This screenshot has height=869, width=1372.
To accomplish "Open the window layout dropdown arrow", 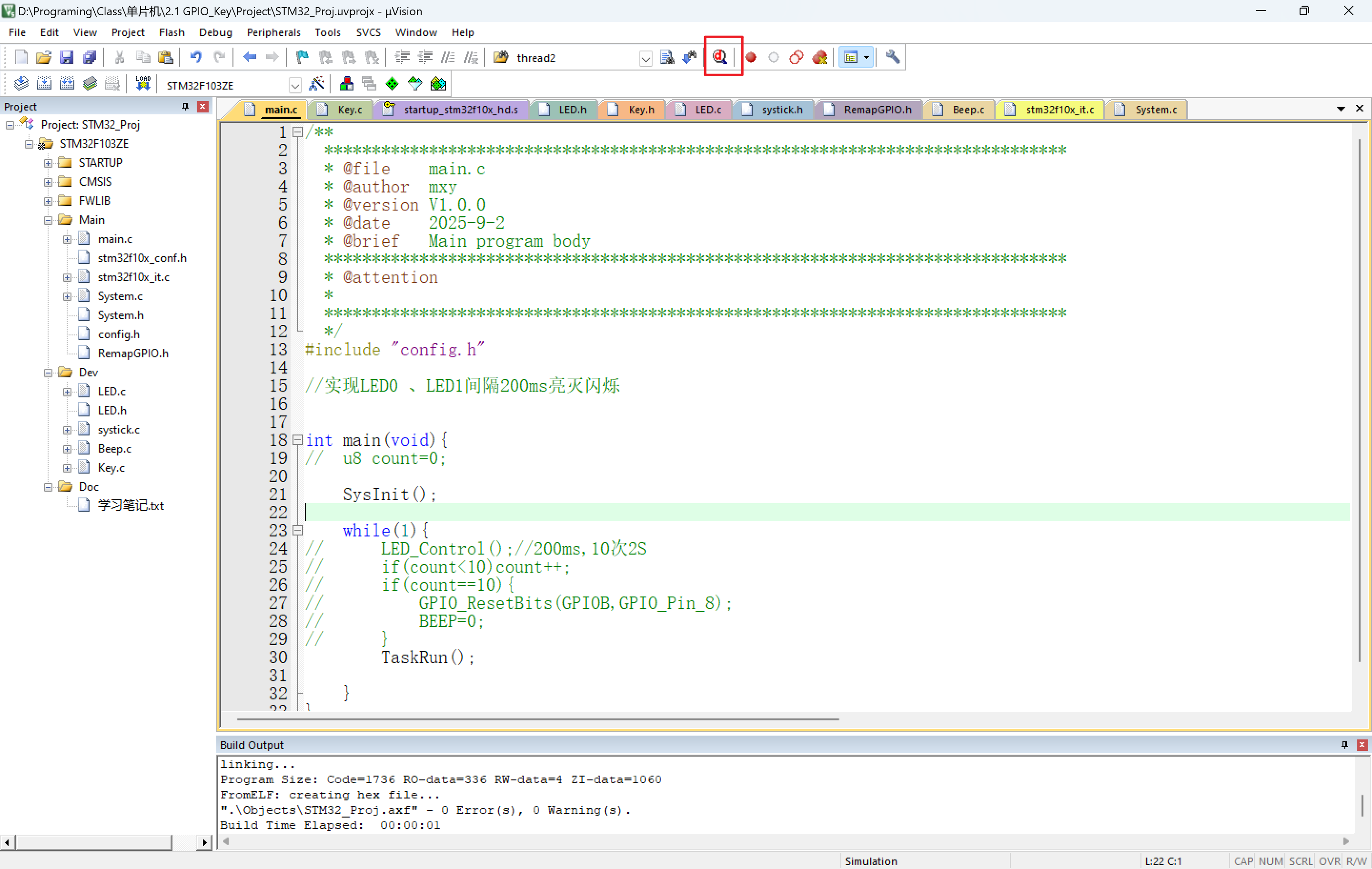I will click(867, 57).
